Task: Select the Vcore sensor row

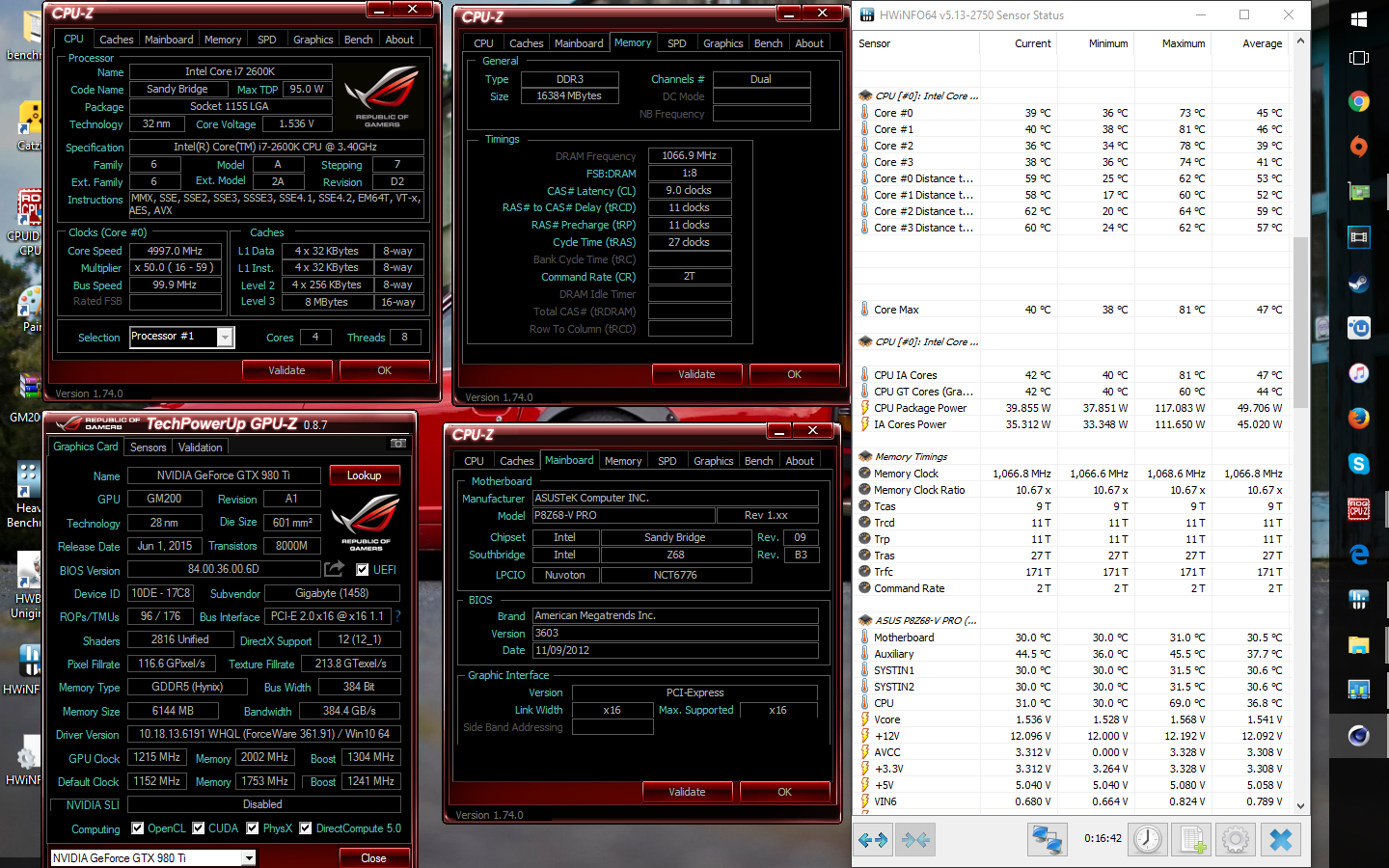Action: [1074, 719]
